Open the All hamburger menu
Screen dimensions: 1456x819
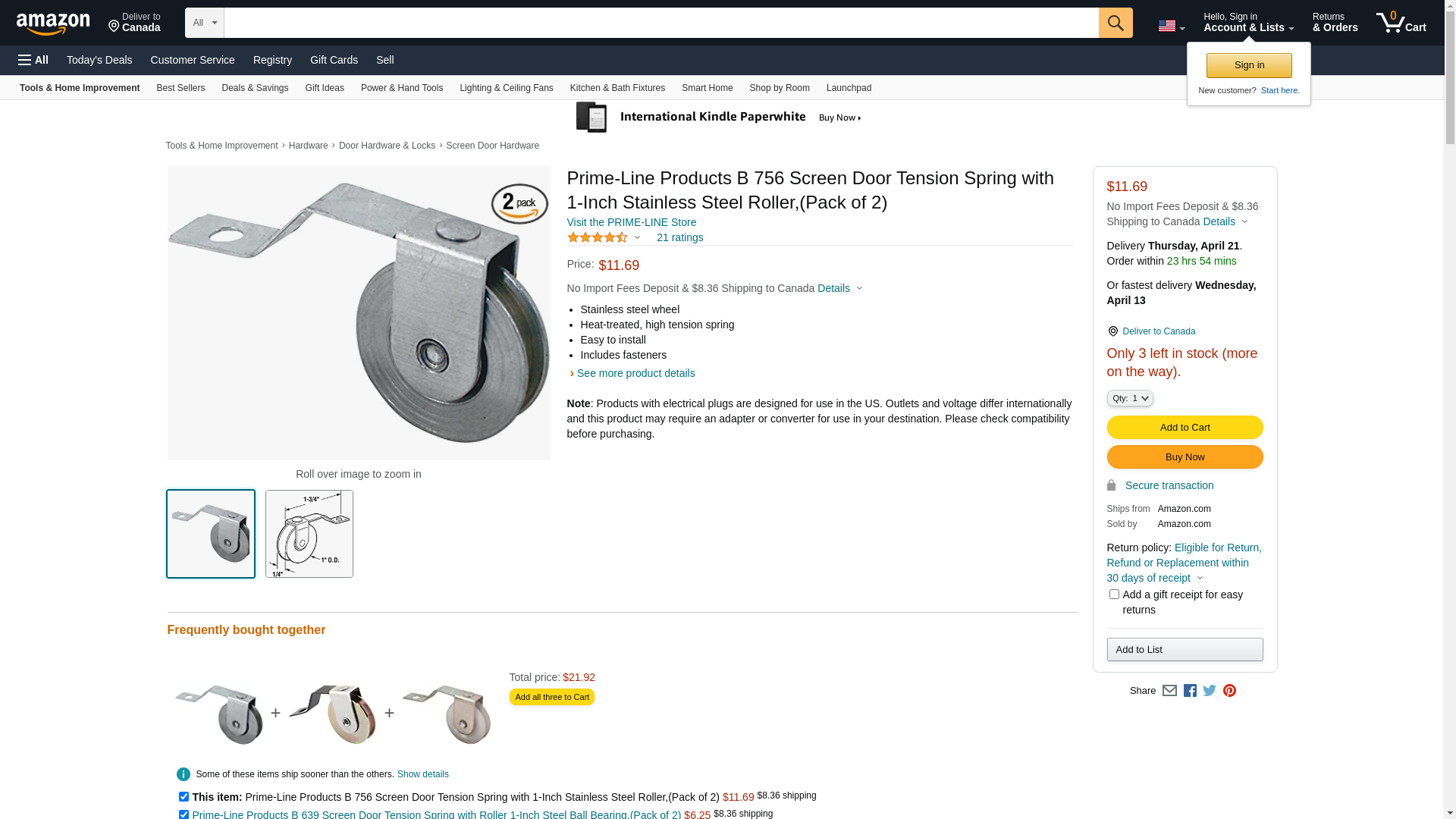[33, 60]
